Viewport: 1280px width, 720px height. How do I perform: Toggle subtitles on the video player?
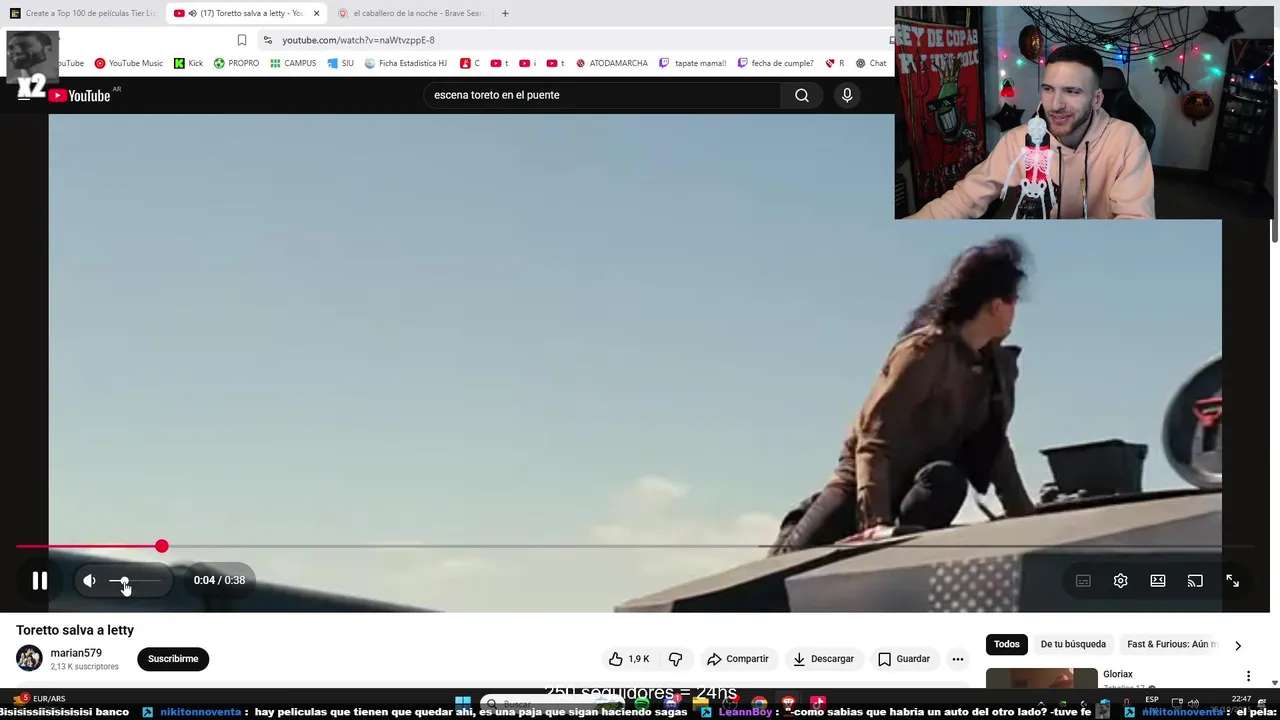(x=1083, y=581)
